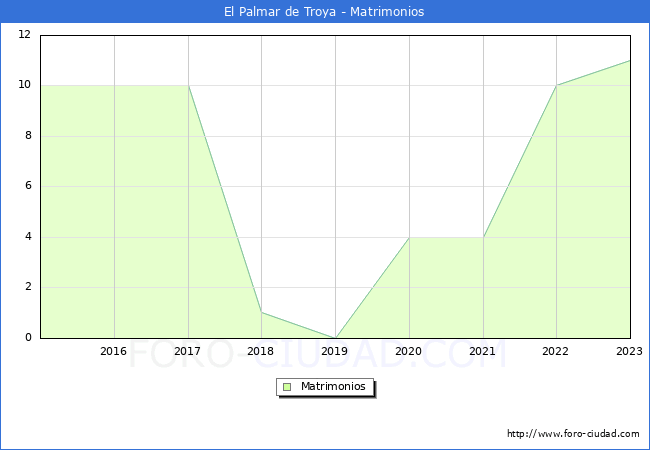Click the 2016 x-axis label

pyautogui.click(x=113, y=351)
